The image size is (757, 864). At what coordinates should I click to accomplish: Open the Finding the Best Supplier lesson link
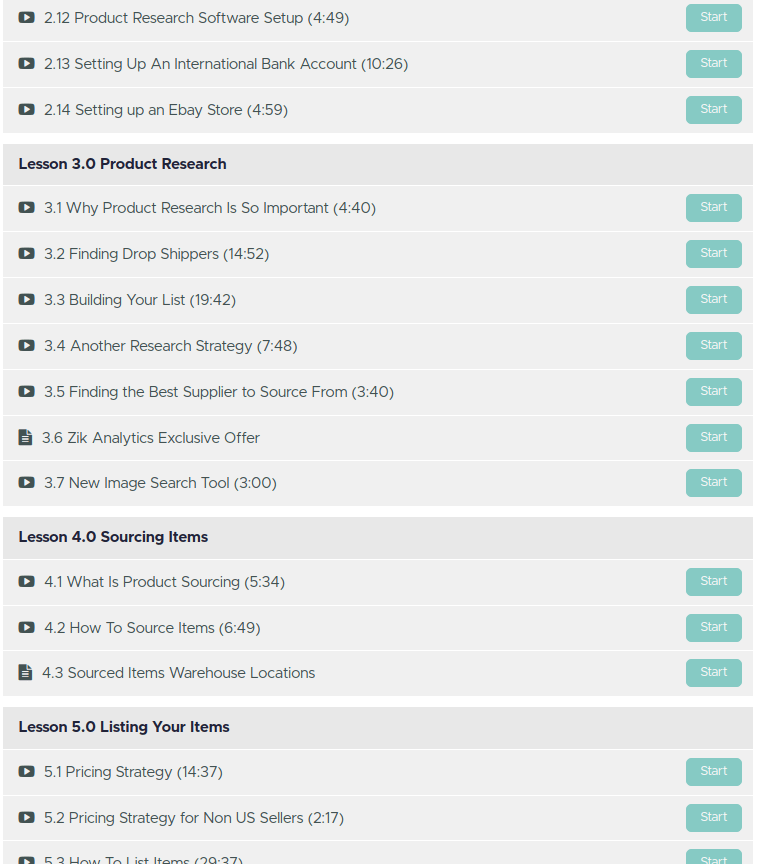coord(218,392)
